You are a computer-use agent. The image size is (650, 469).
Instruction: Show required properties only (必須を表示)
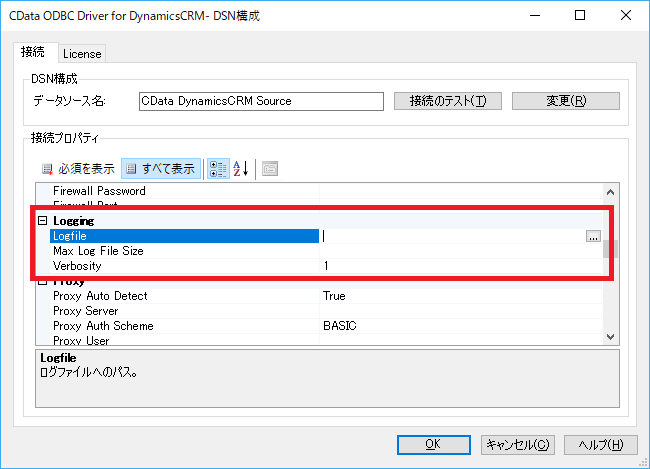[78, 169]
